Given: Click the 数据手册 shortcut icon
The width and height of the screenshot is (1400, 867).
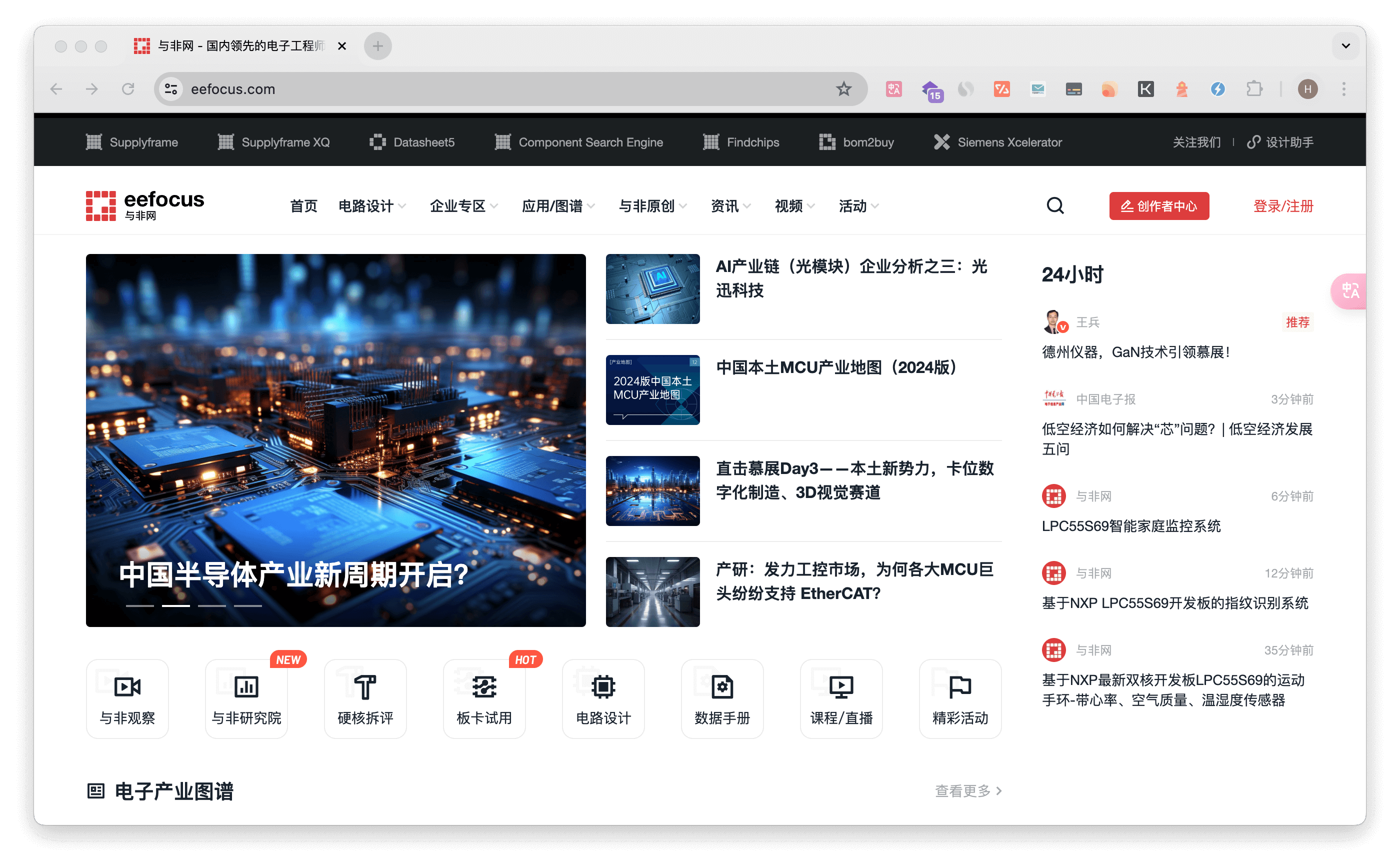Looking at the screenshot, I should click(x=722, y=698).
